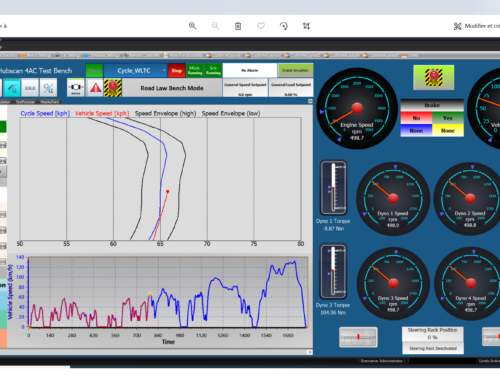This screenshot has height=383, width=500.
Task: Hit the toolbar emergency stop icon beside warning triangle
Action: [113, 88]
